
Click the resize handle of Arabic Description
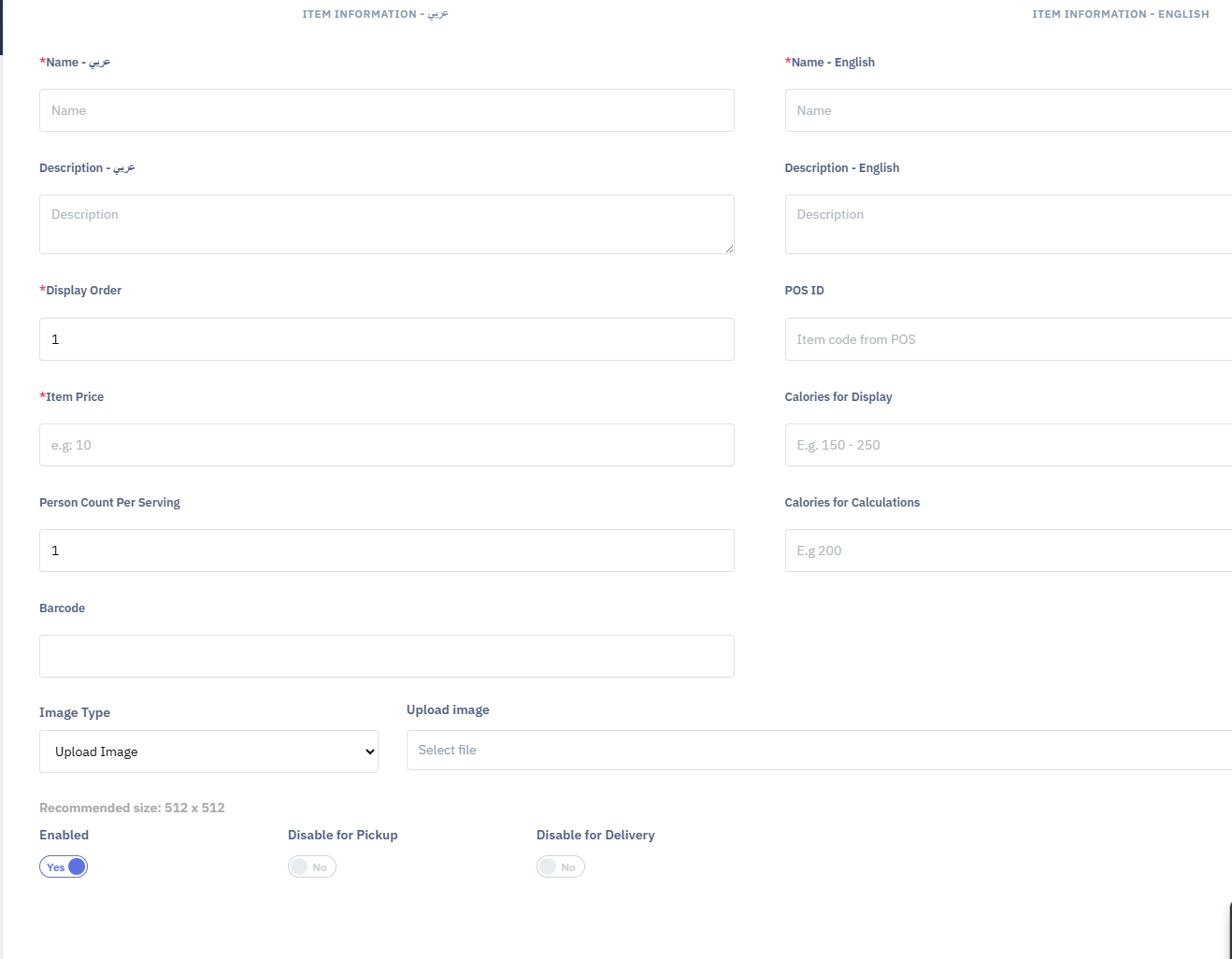tap(729, 249)
